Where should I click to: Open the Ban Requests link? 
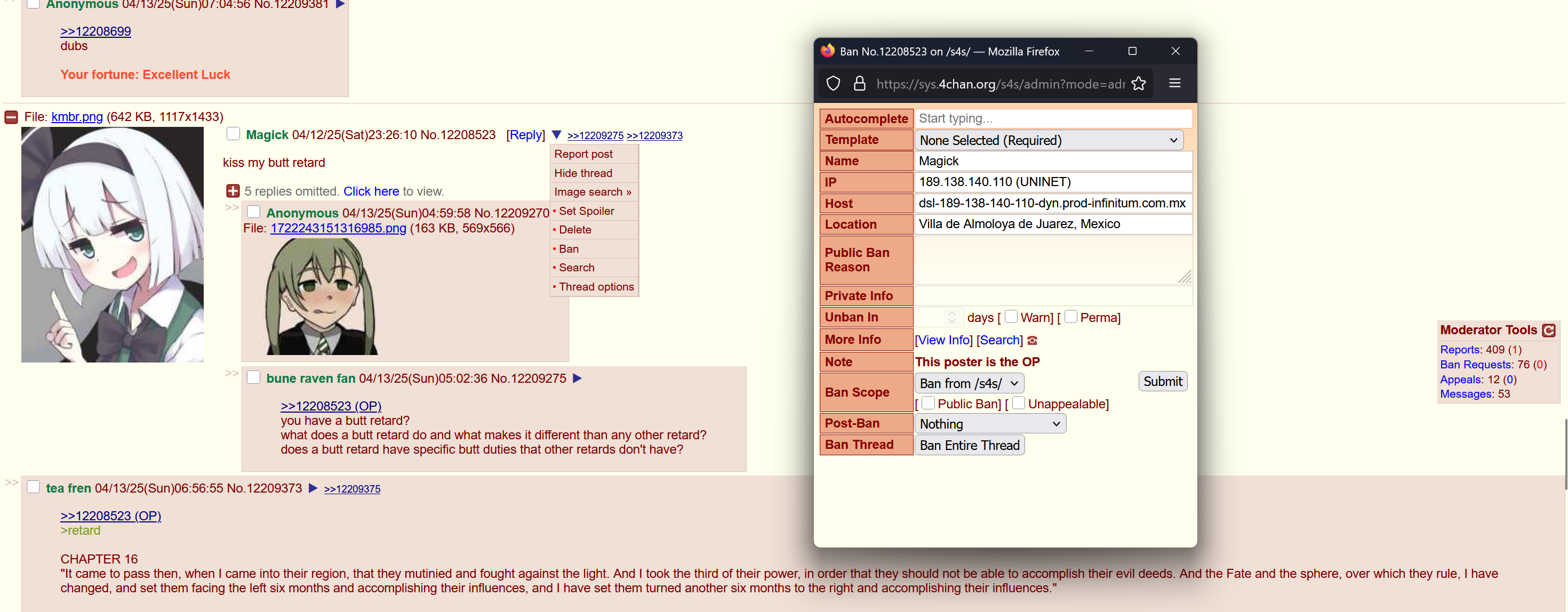(1476, 365)
